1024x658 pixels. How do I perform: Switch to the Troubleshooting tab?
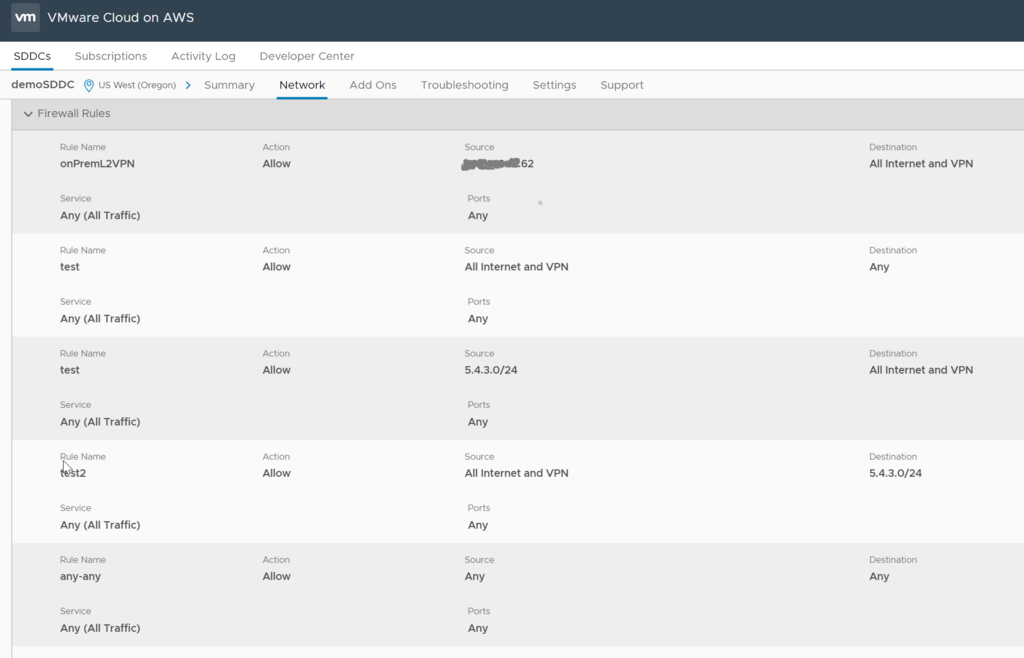pyautogui.click(x=464, y=85)
